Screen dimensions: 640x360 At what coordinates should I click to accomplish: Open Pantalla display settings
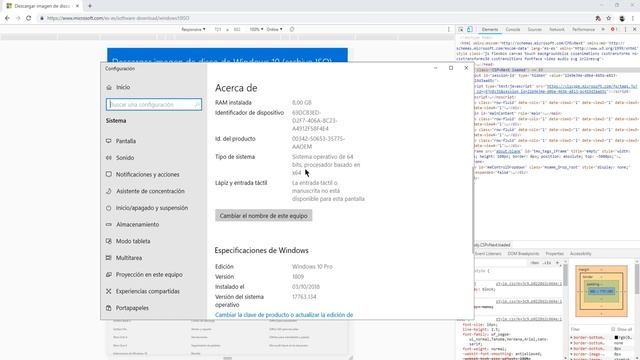coord(126,141)
